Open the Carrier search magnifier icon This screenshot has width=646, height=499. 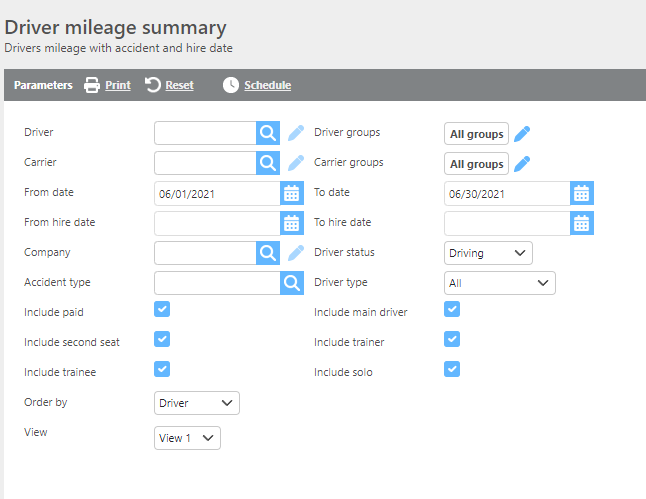(x=268, y=163)
